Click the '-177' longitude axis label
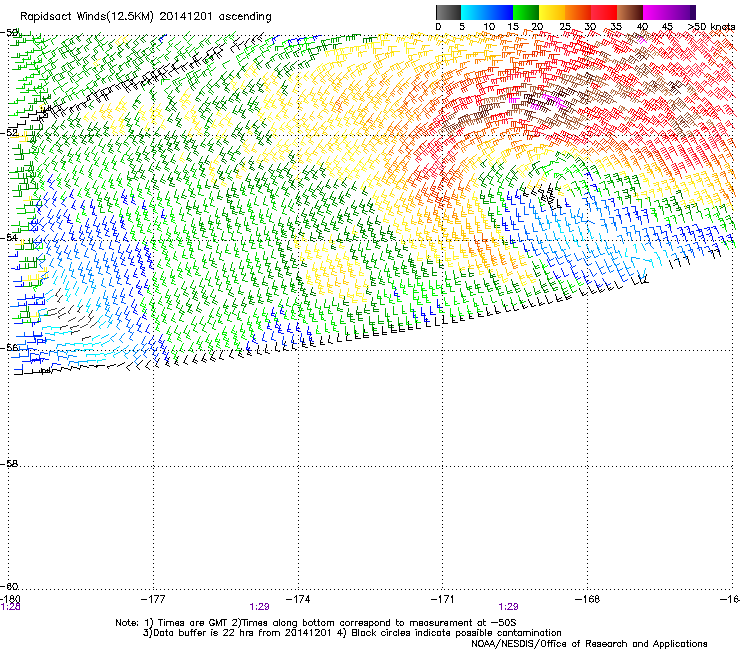The width and height of the screenshot is (740, 650). (x=153, y=599)
